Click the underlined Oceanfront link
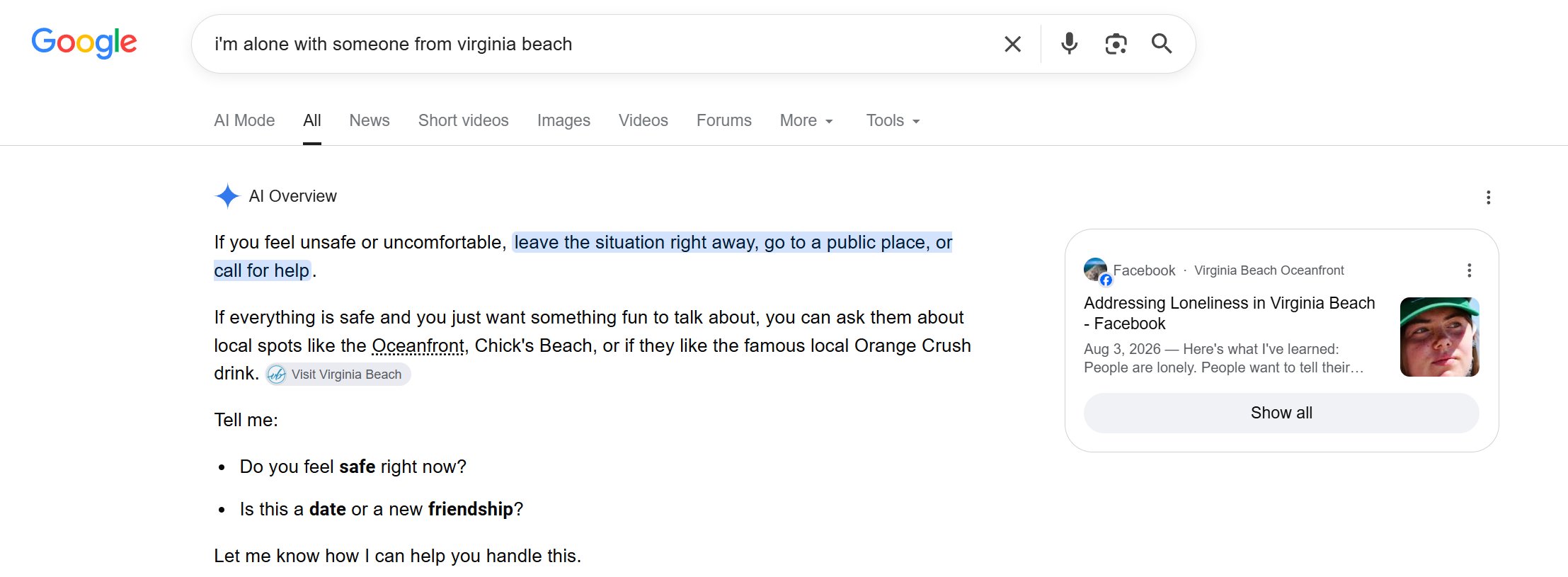This screenshot has height=577, width=1568. click(418, 345)
